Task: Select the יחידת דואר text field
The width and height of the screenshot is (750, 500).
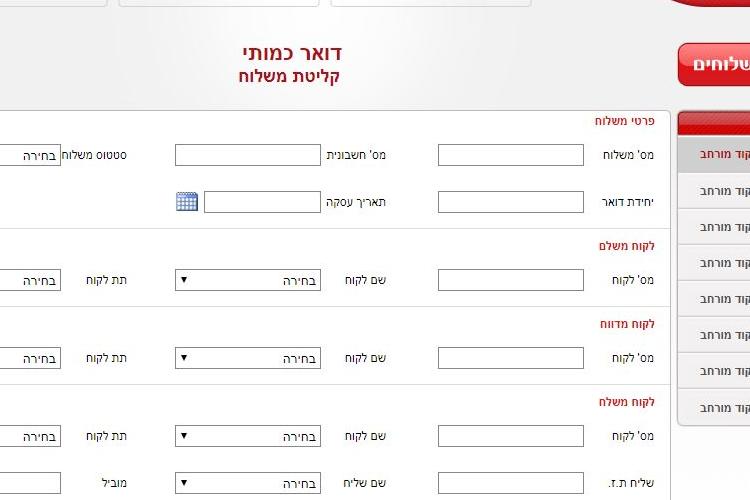Action: (x=511, y=202)
